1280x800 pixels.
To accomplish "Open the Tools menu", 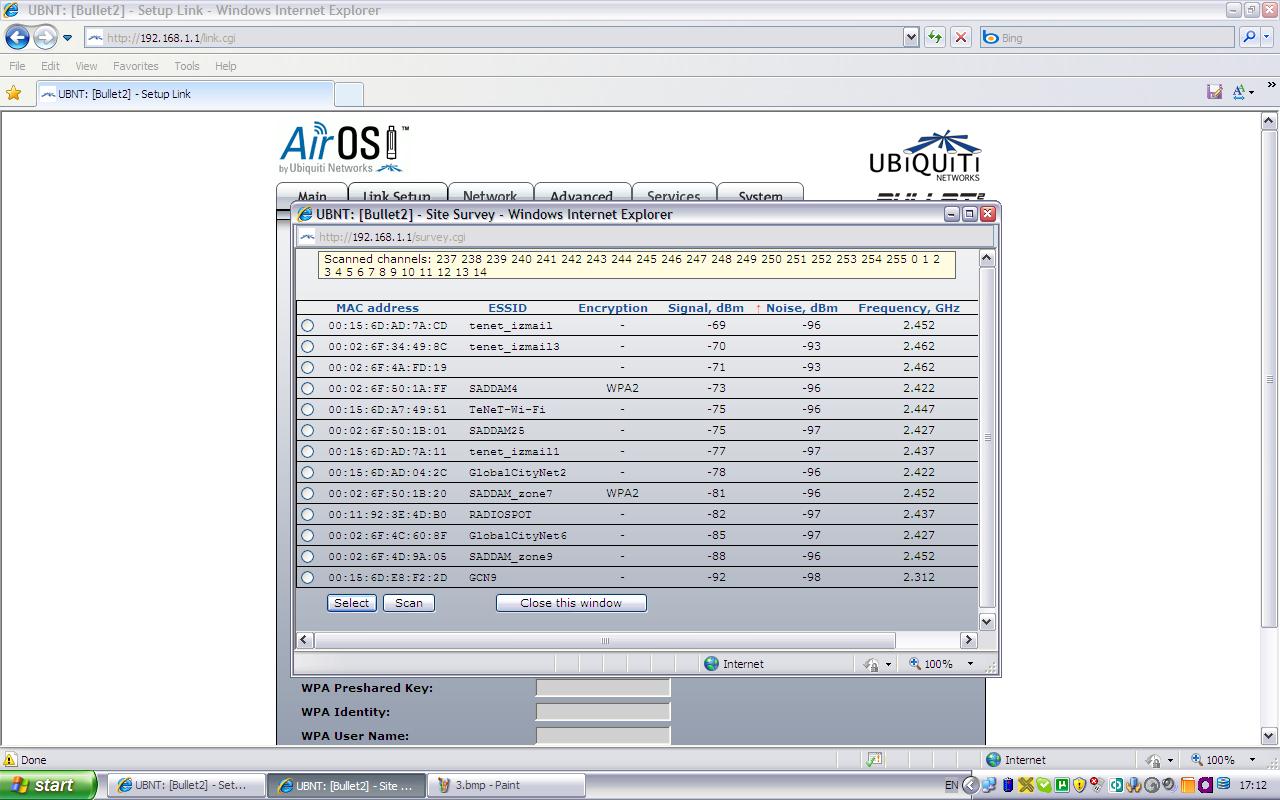I will pyautogui.click(x=187, y=66).
